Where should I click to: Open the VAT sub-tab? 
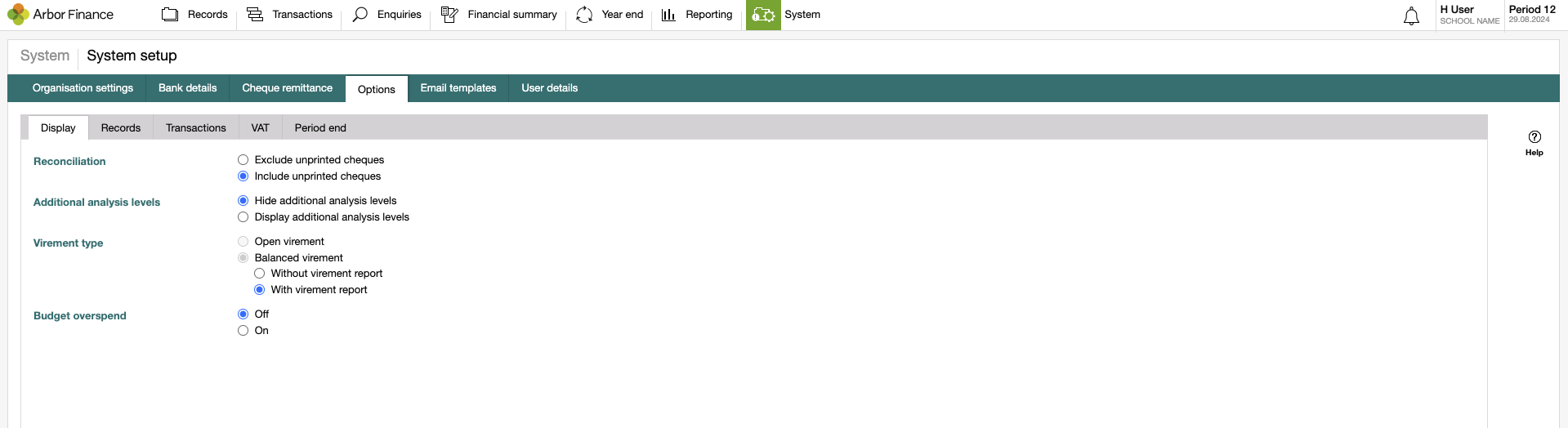point(260,128)
